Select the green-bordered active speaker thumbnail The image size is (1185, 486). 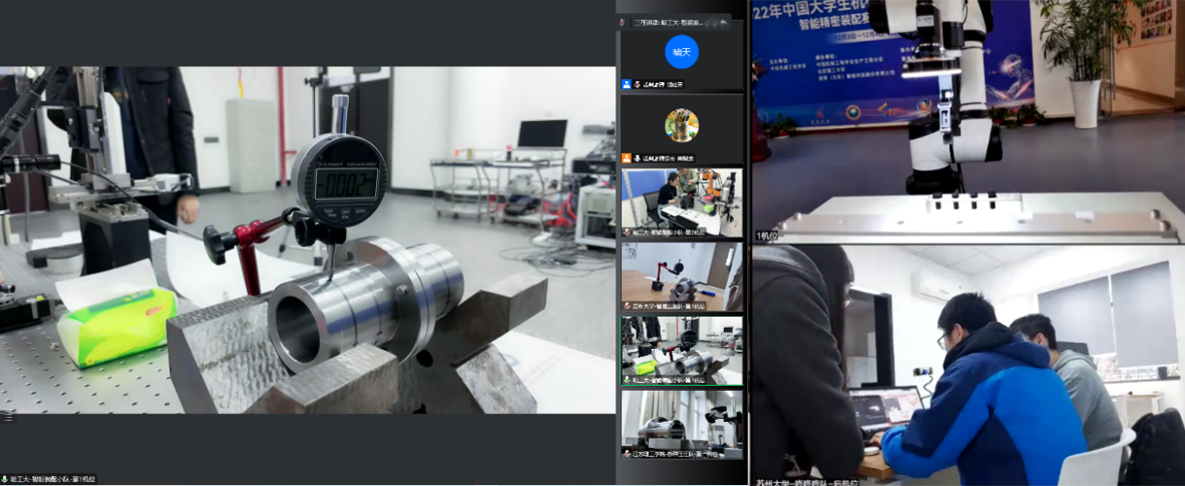click(x=681, y=349)
